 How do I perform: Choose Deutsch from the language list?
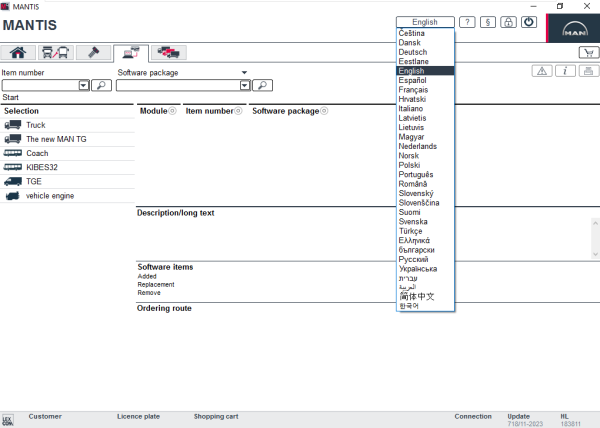point(425,52)
